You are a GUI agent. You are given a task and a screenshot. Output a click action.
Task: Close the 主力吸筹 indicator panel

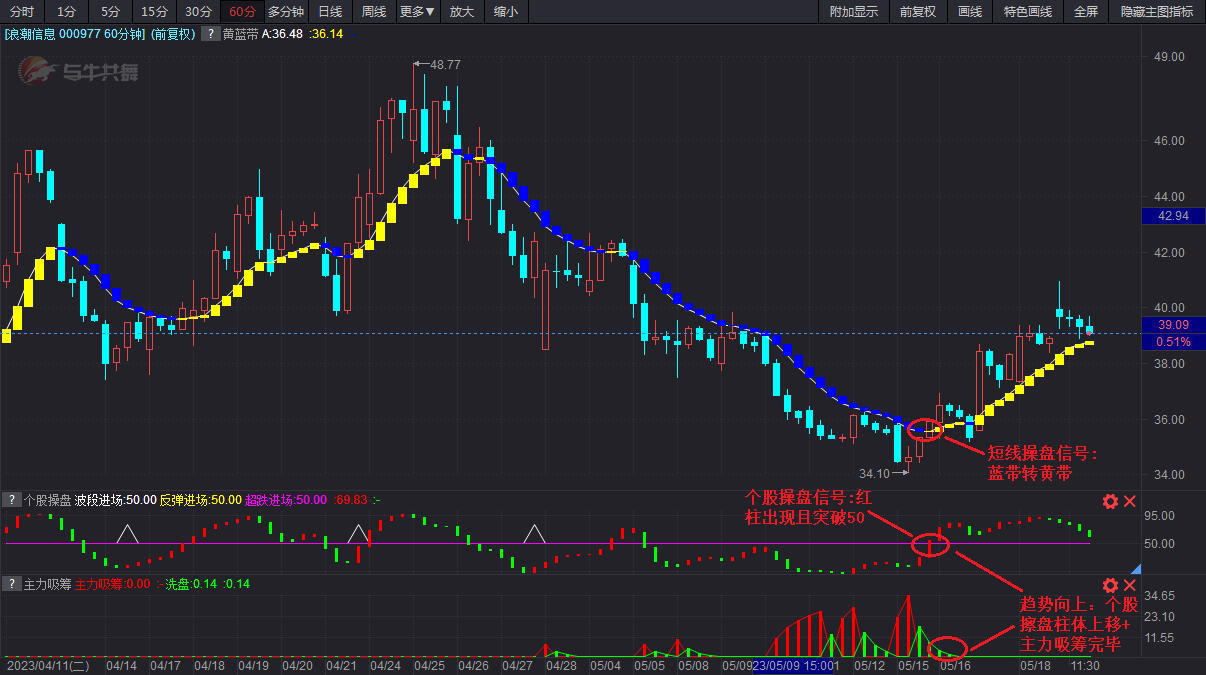1130,585
